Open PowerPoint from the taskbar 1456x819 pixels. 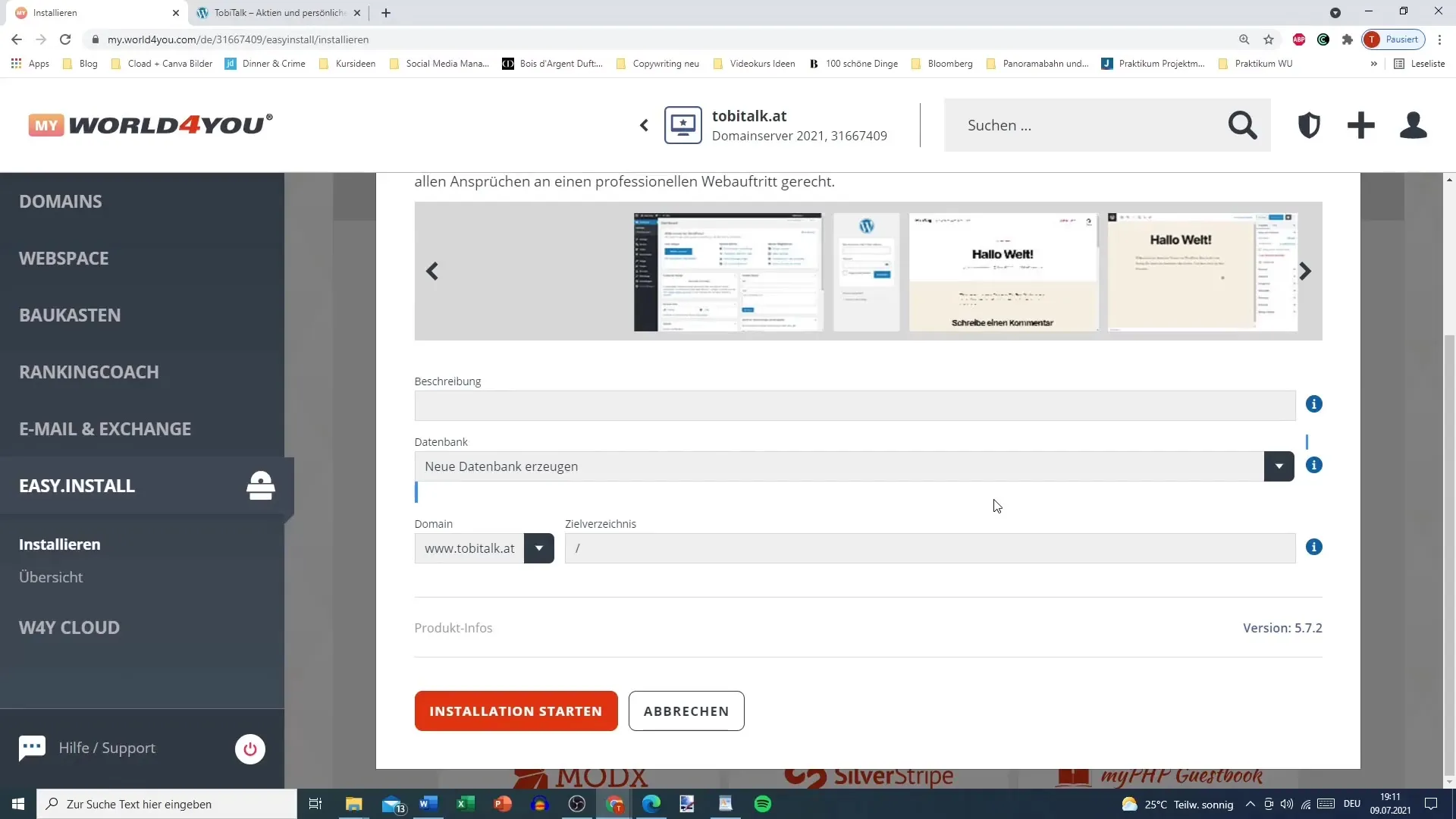503,804
